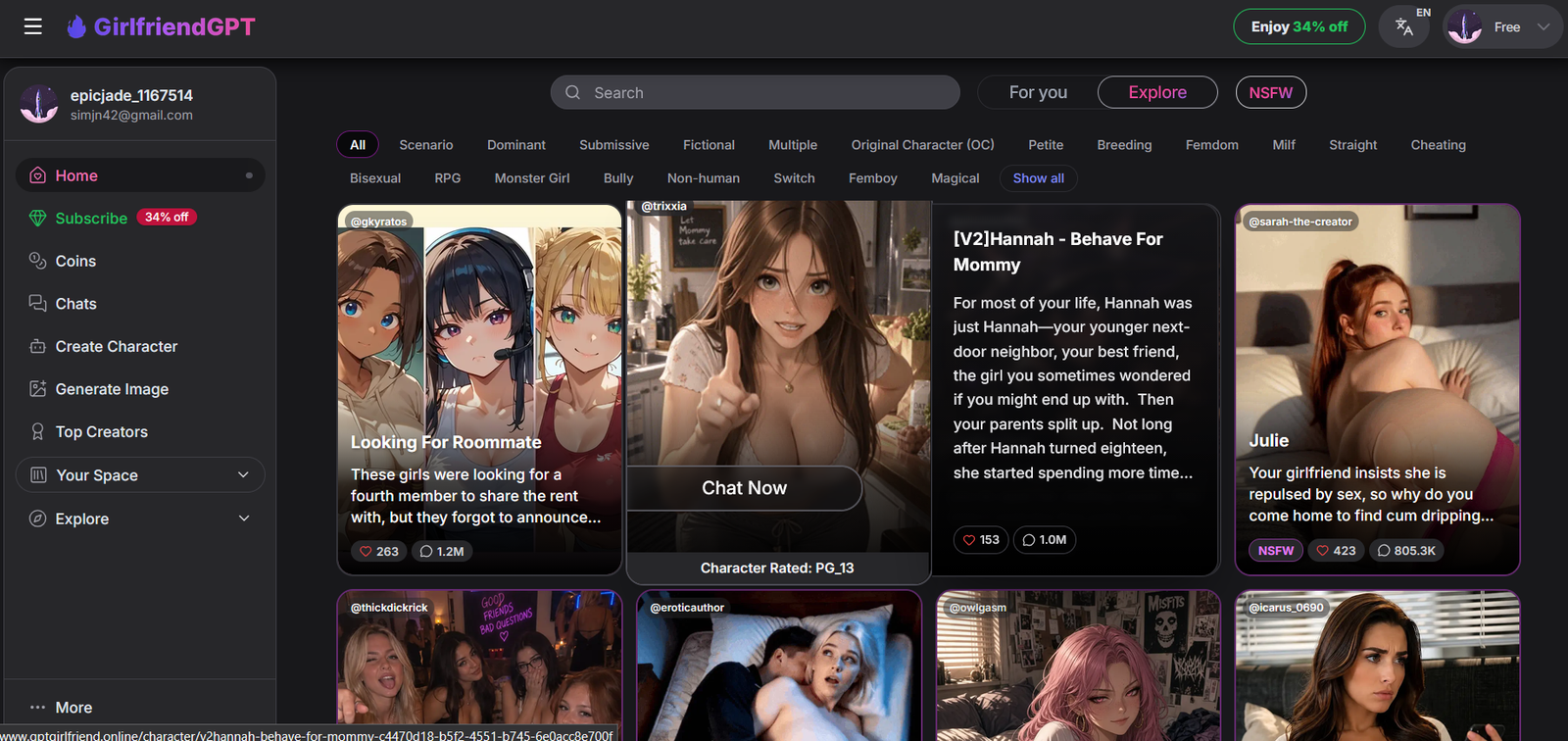Select the Monster Girl category tag
1568x741 pixels.
click(x=532, y=178)
